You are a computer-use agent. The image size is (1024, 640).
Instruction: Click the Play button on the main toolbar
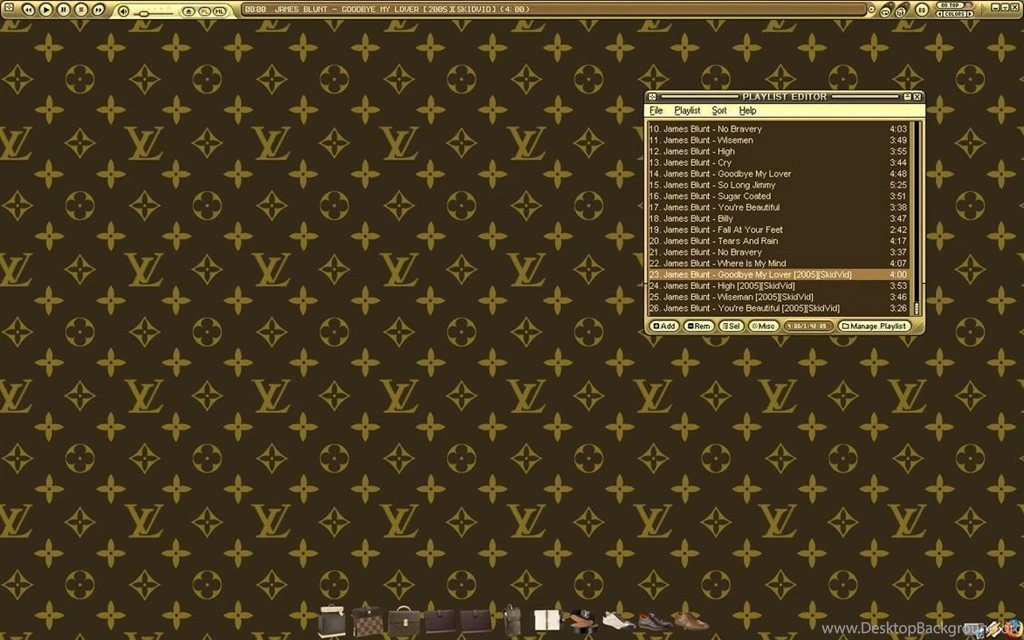46,10
